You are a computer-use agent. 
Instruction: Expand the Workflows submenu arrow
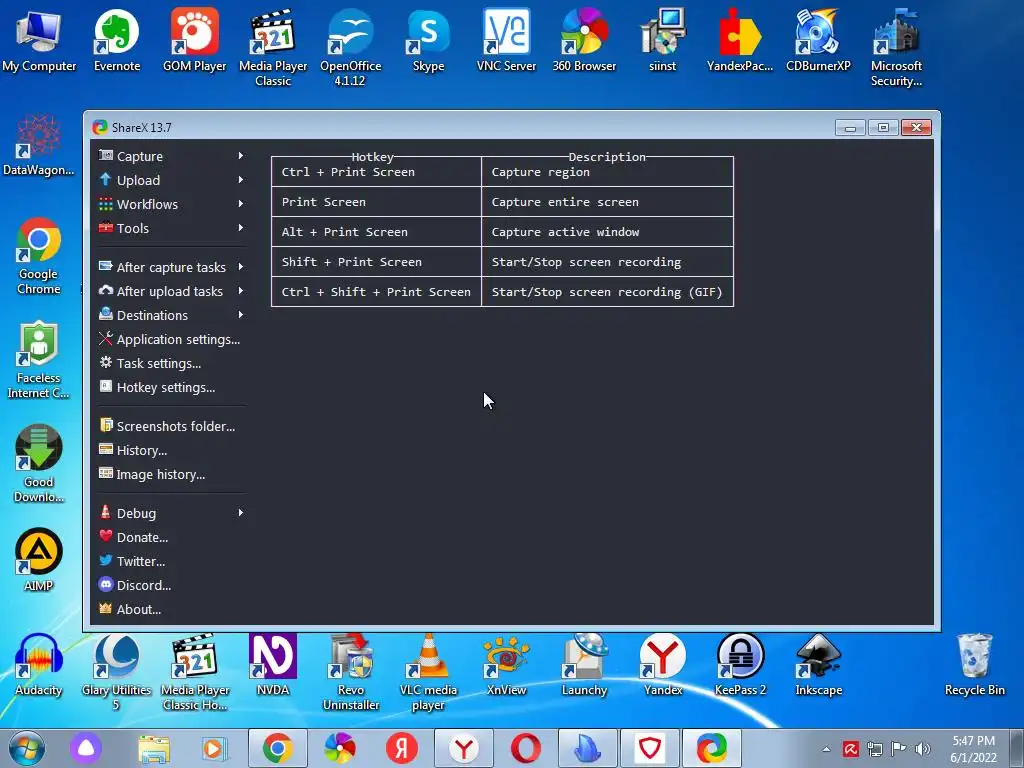(x=240, y=204)
